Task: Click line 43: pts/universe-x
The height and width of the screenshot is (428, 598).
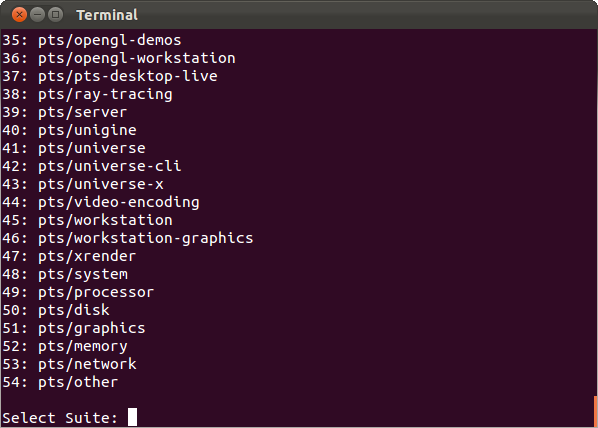Action: (83, 184)
